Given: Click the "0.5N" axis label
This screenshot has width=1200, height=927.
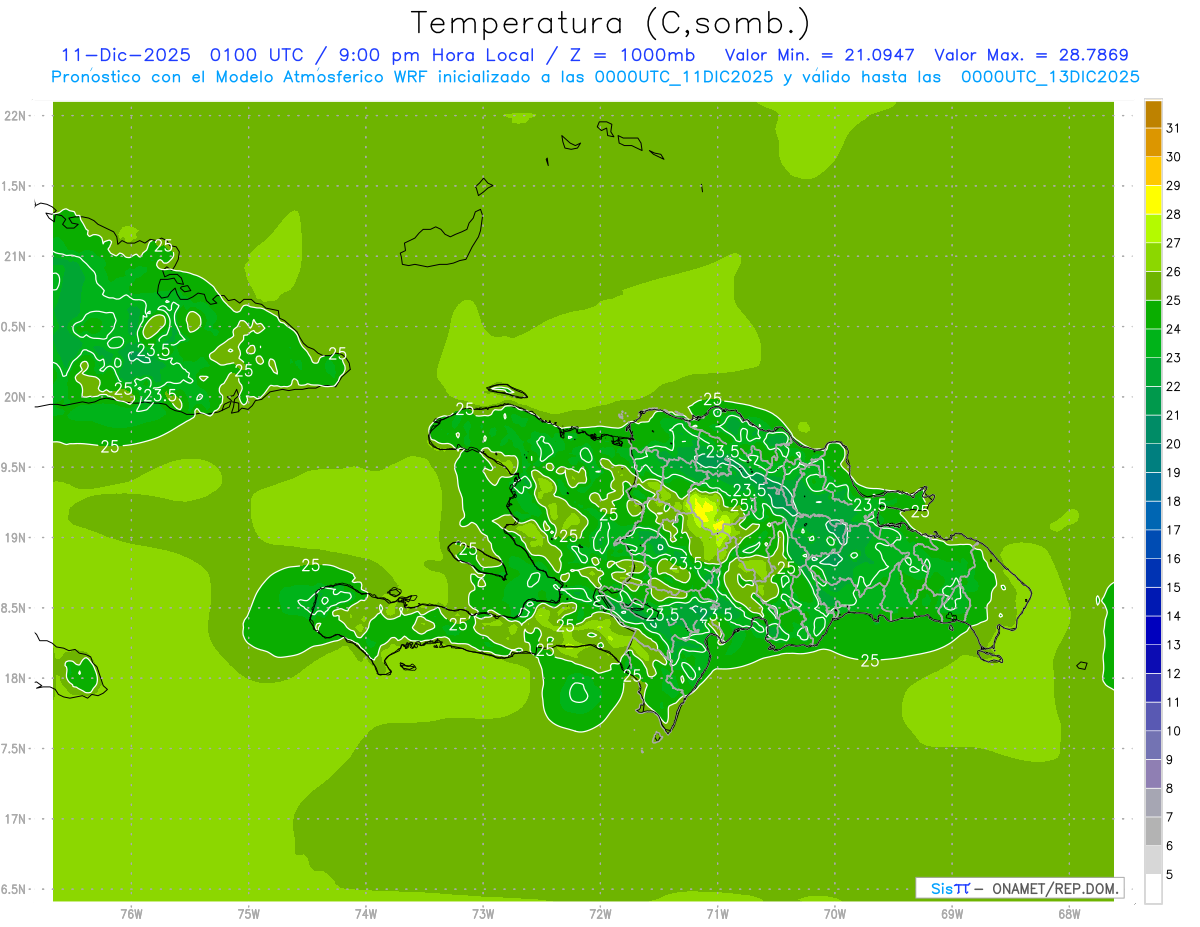Looking at the screenshot, I should coord(15,327).
